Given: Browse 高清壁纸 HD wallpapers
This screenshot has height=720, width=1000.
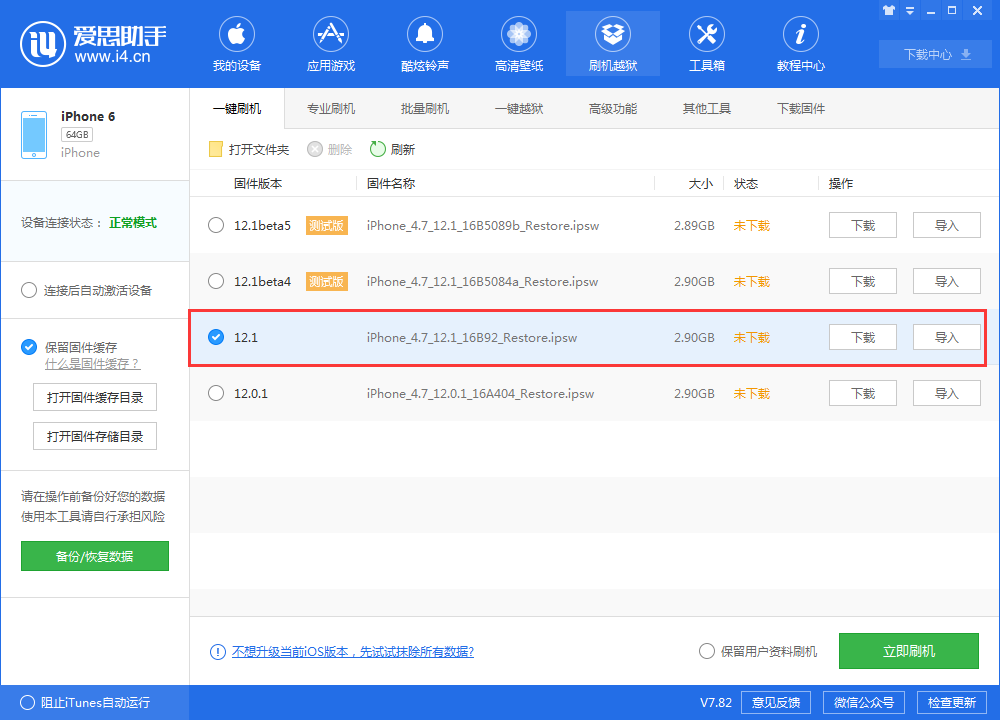Looking at the screenshot, I should [x=518, y=43].
